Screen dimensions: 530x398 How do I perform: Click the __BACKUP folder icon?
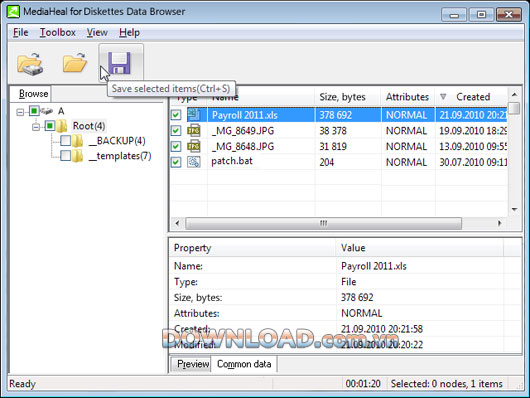tap(77, 141)
